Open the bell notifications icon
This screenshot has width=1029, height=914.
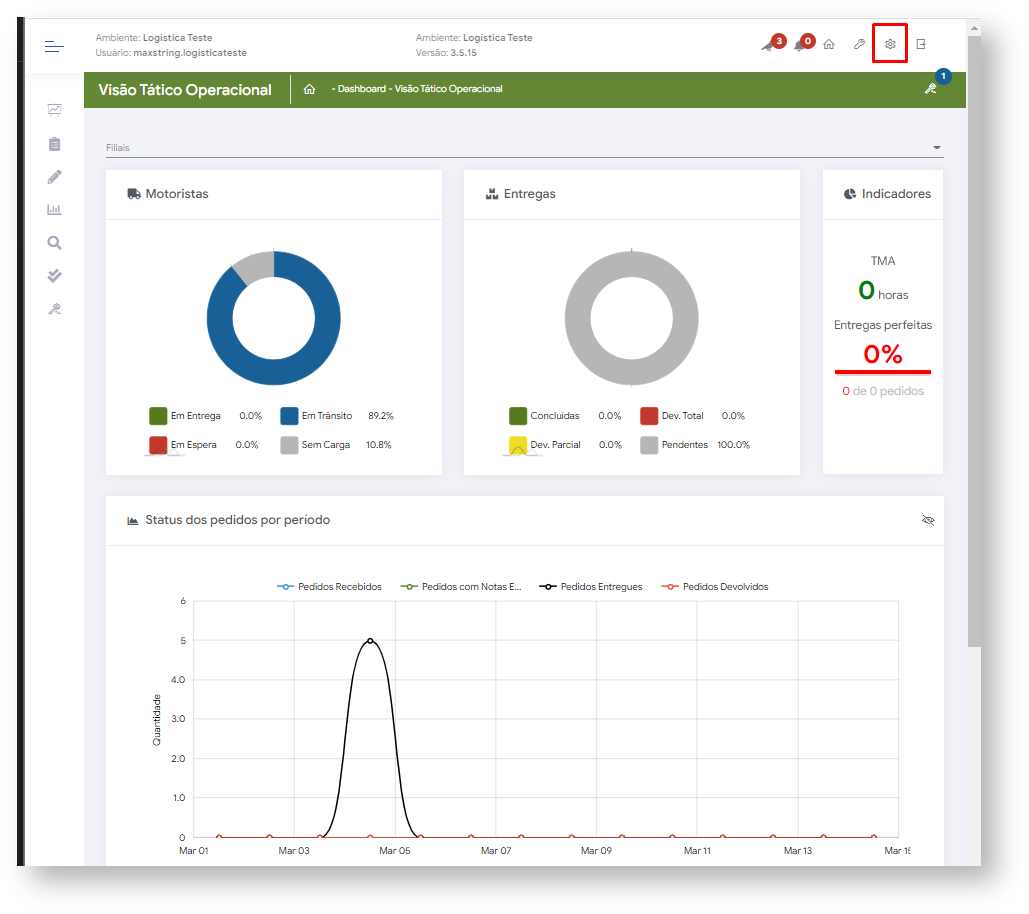tap(800, 46)
